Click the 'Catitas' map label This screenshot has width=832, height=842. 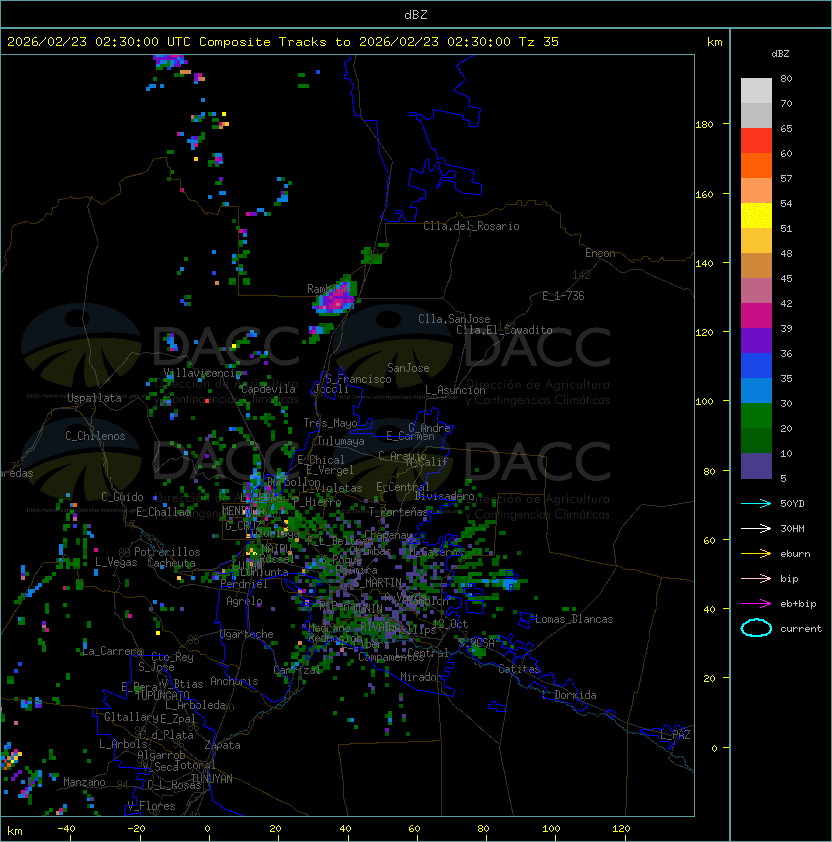[519, 669]
